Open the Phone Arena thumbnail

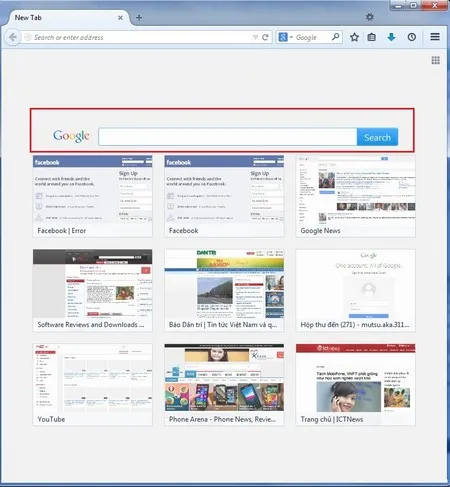coord(224,385)
